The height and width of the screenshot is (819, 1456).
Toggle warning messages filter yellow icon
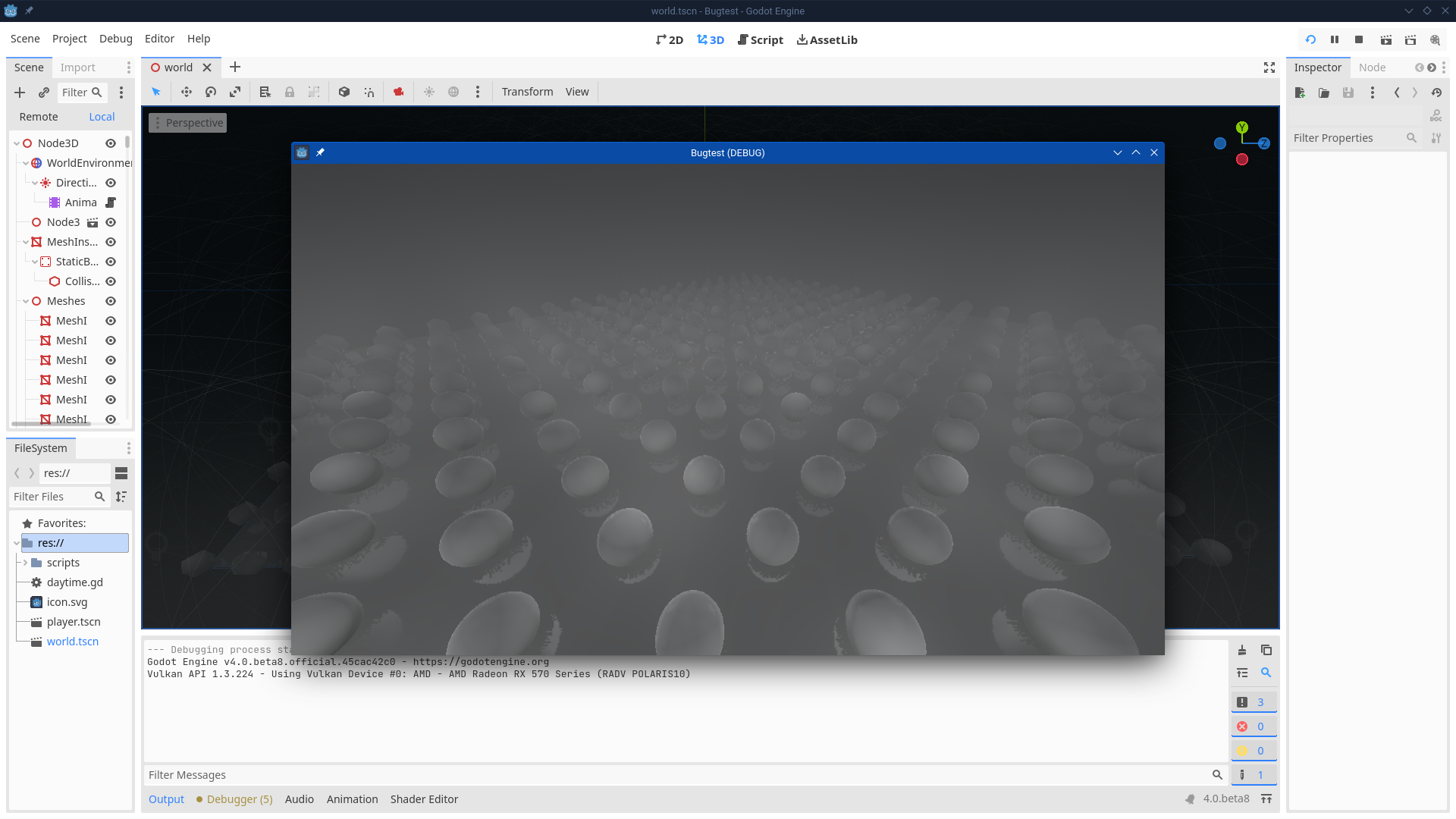1254,751
